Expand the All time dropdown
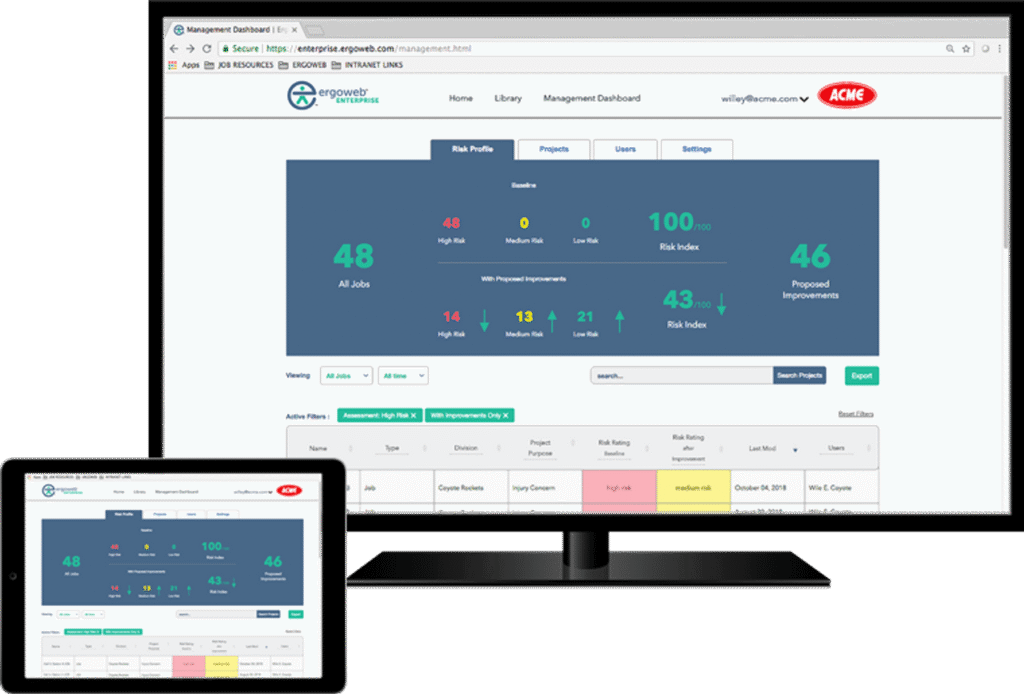Screen dimensions: 1024x694 click(x=403, y=375)
